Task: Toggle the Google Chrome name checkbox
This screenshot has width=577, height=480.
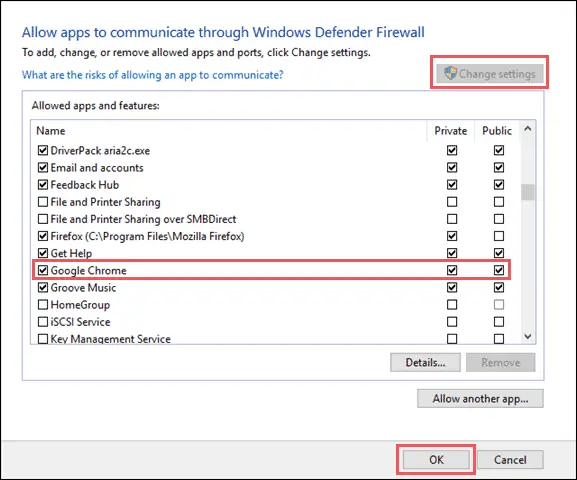Action: pyautogui.click(x=43, y=270)
